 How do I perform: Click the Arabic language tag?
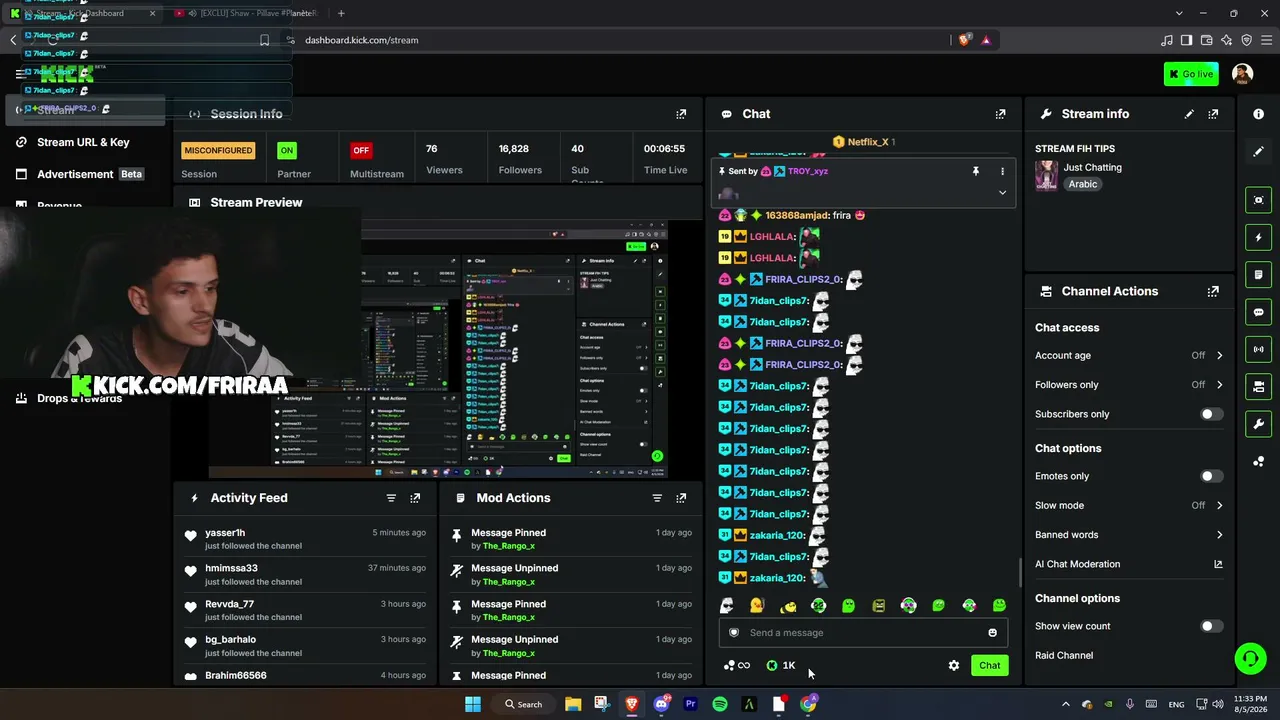1083,184
